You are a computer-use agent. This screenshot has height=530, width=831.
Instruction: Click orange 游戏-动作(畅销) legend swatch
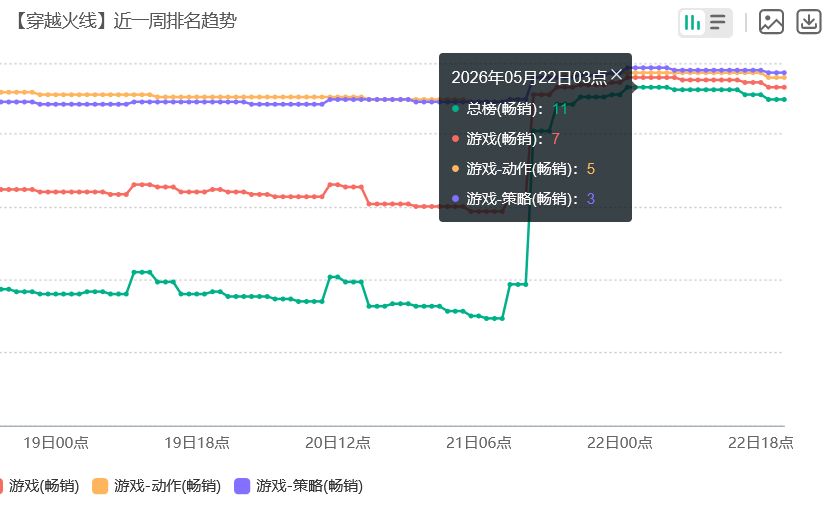[x=100, y=486]
